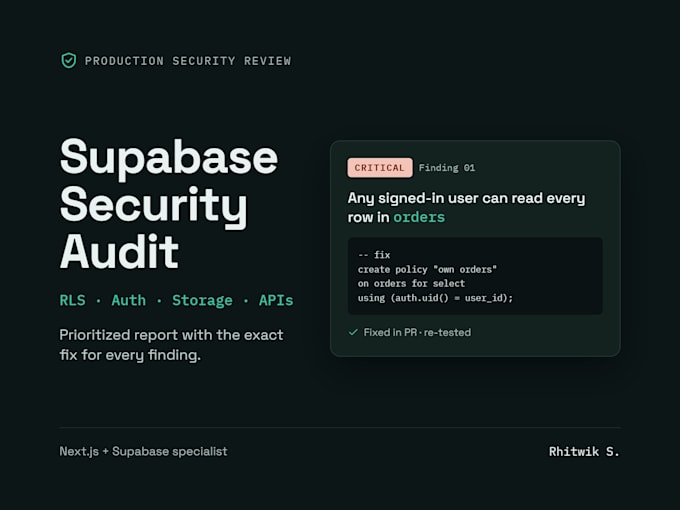Click the checkmark beside 'Fixed in PR'
This screenshot has height=510, width=680.
coord(353,332)
